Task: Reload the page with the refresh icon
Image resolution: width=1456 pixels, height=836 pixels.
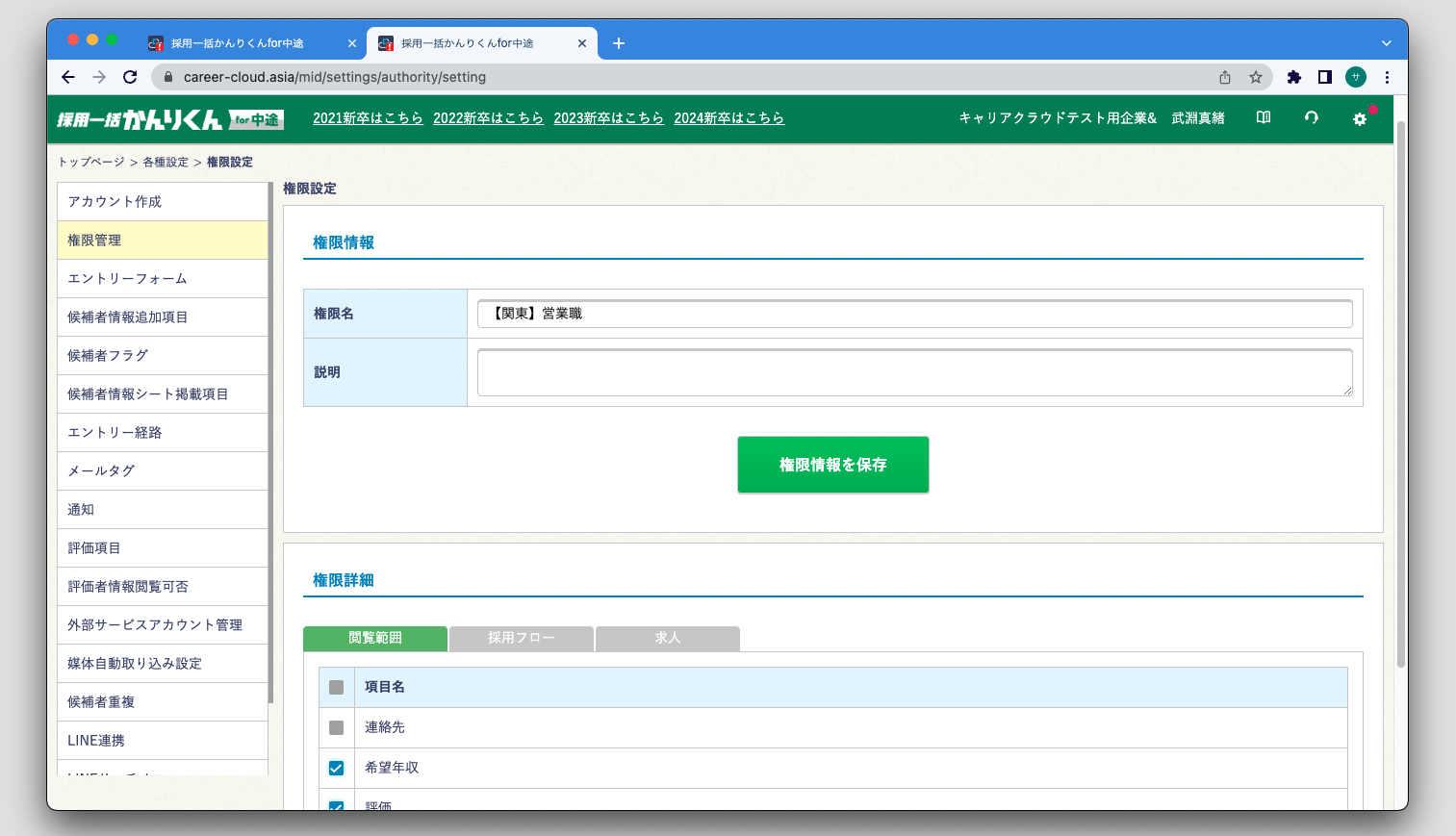Action: (130, 77)
